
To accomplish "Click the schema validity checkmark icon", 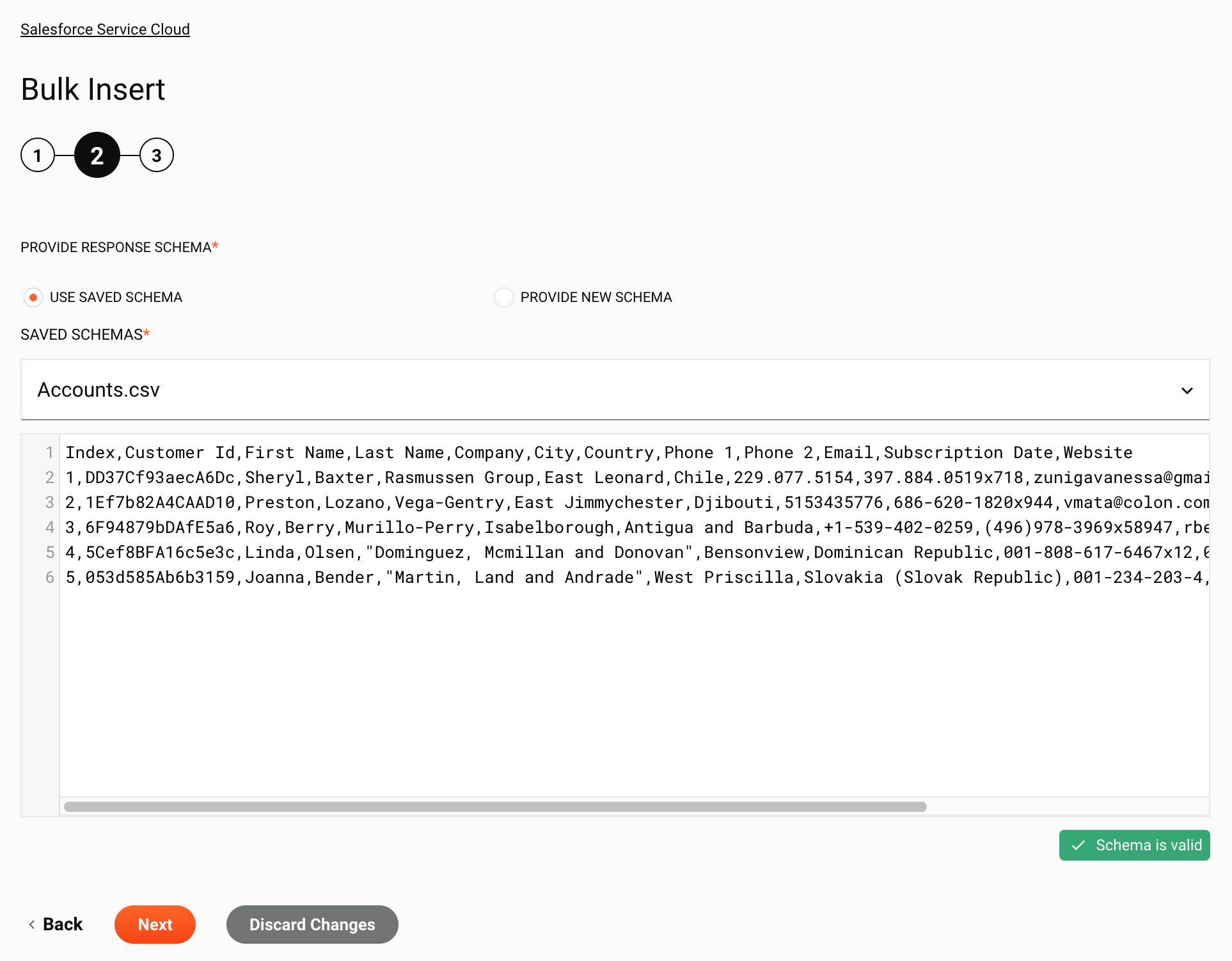I will coord(1079,845).
